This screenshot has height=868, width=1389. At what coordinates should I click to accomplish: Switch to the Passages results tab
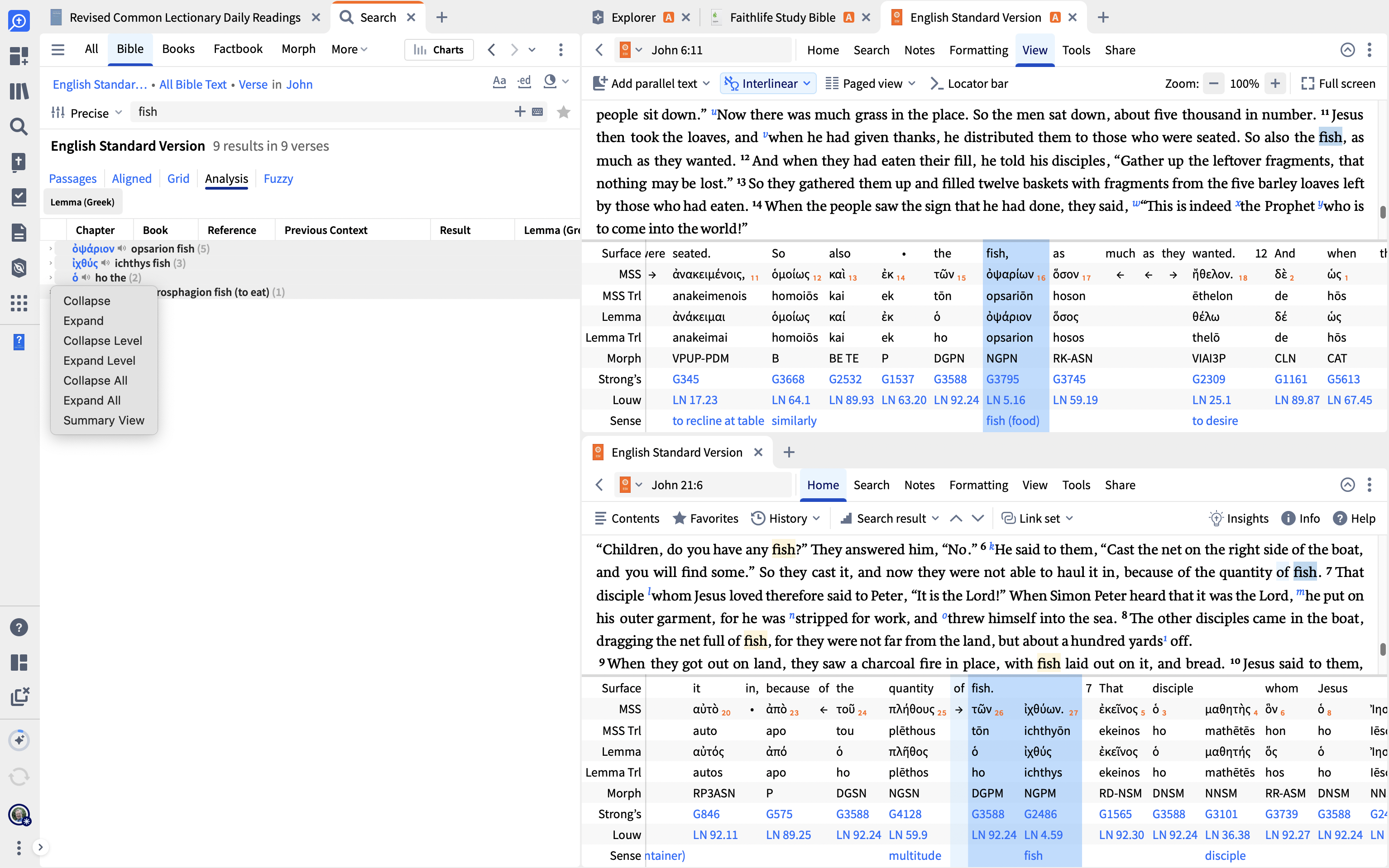[x=72, y=179]
